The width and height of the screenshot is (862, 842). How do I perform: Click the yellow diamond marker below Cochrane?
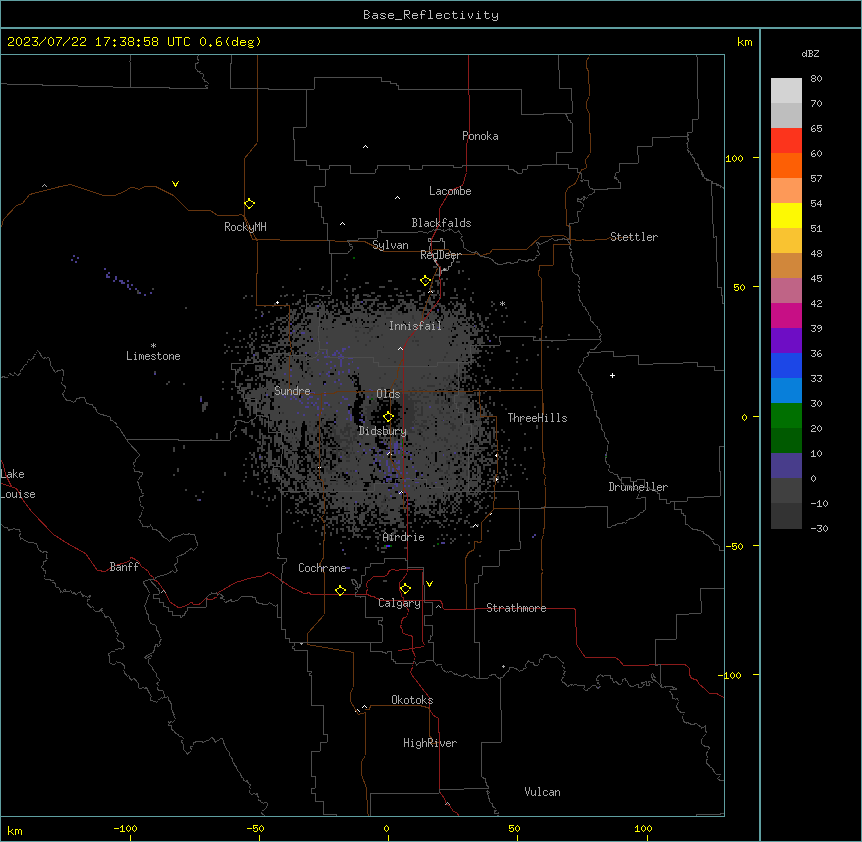[340, 590]
